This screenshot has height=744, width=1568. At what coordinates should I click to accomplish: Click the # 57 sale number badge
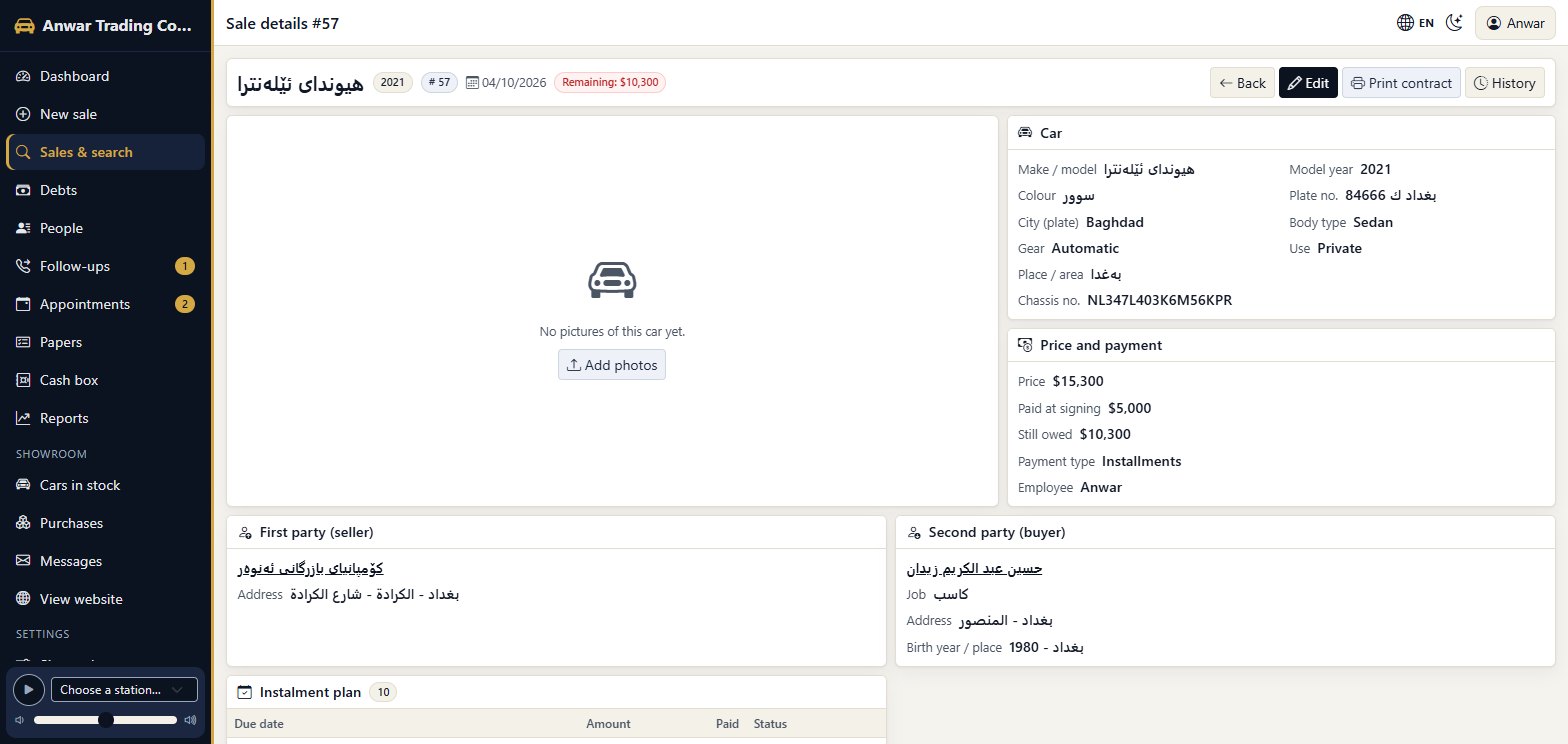pos(439,83)
